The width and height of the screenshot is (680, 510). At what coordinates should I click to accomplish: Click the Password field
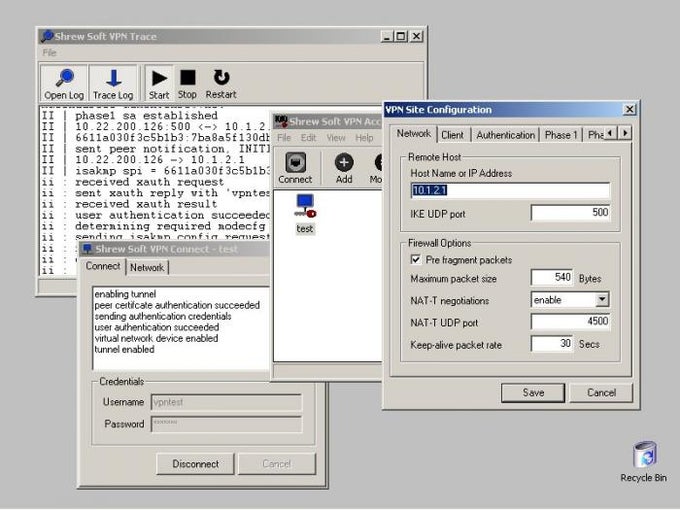(226, 424)
